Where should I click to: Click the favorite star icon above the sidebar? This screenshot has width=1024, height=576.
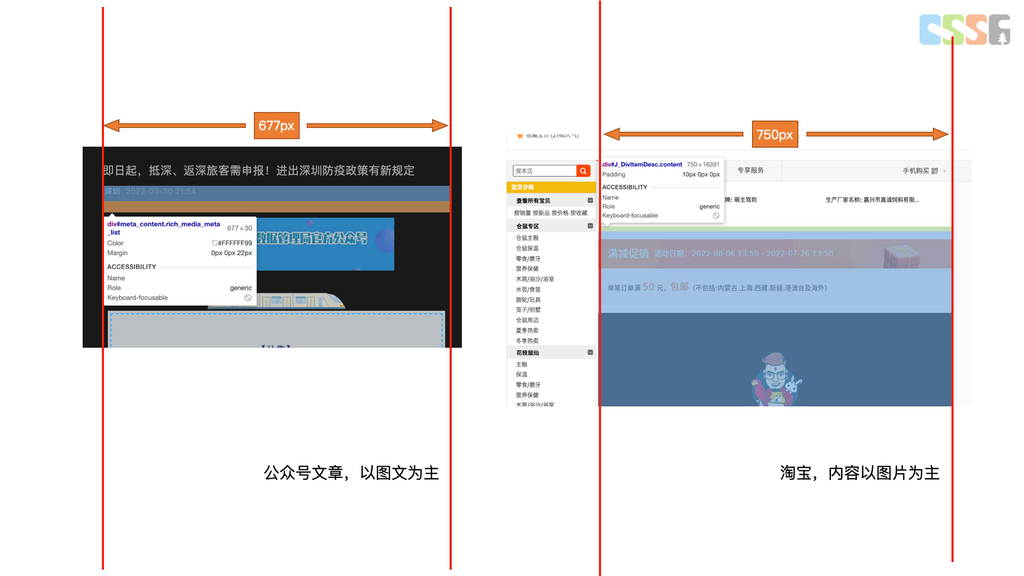(x=520, y=135)
